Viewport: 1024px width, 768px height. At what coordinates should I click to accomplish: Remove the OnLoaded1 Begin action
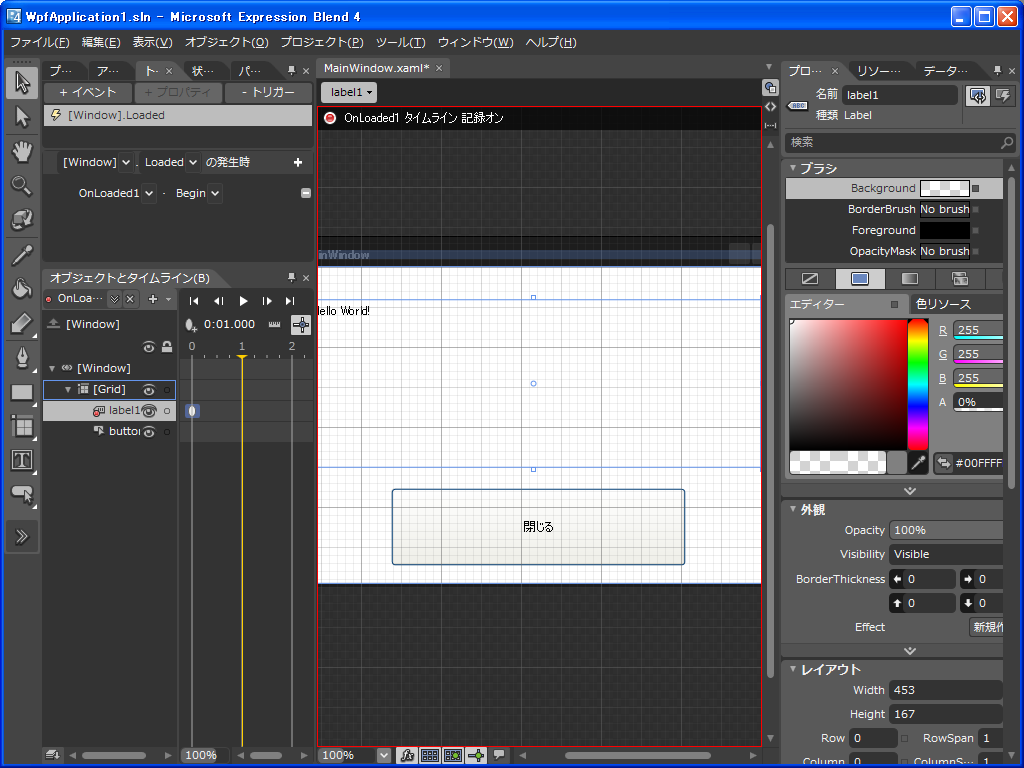coord(306,193)
